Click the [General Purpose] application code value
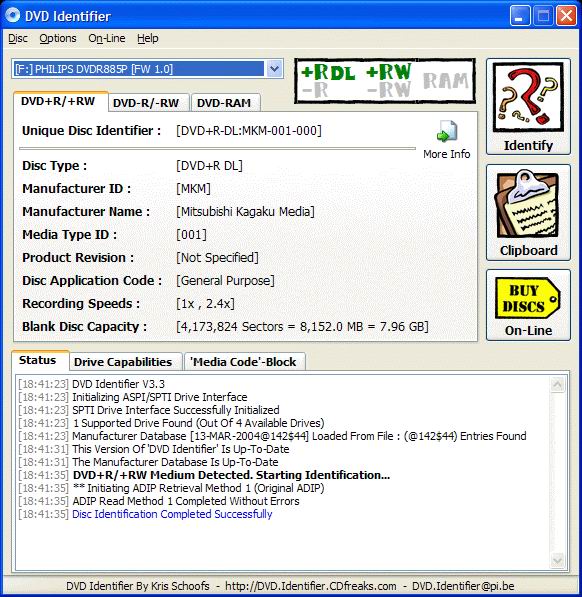 click(225, 281)
